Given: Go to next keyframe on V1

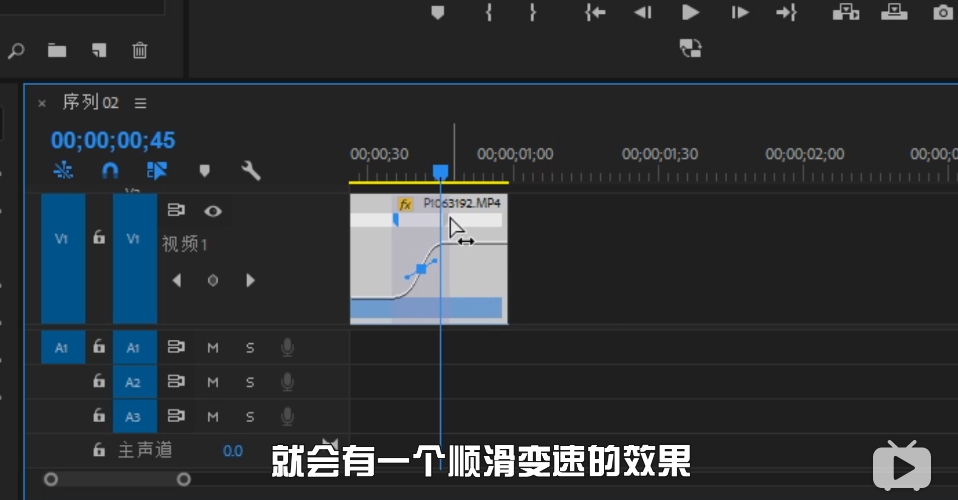Looking at the screenshot, I should [250, 281].
